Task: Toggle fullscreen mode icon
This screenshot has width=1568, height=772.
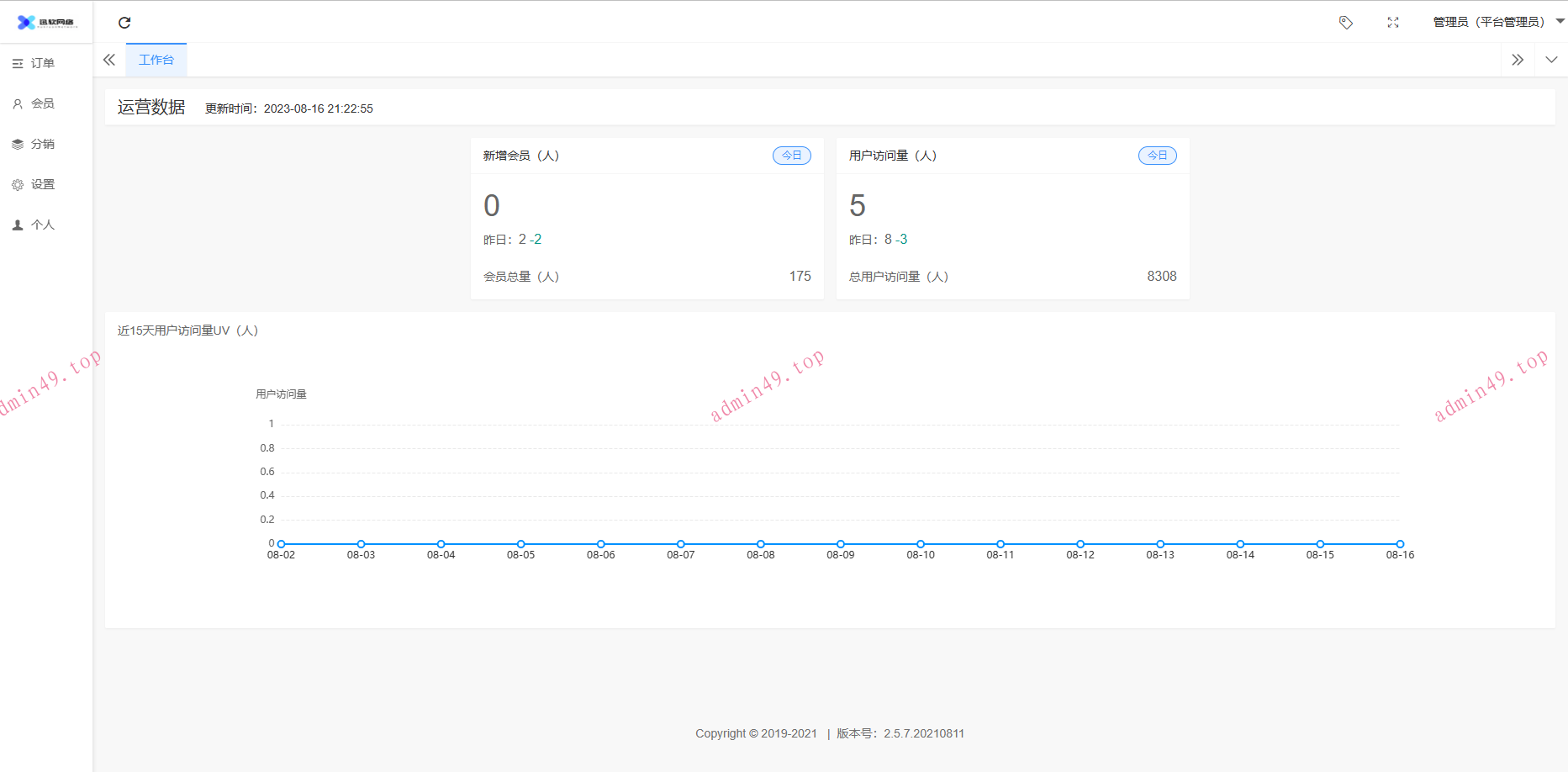Action: (1393, 23)
